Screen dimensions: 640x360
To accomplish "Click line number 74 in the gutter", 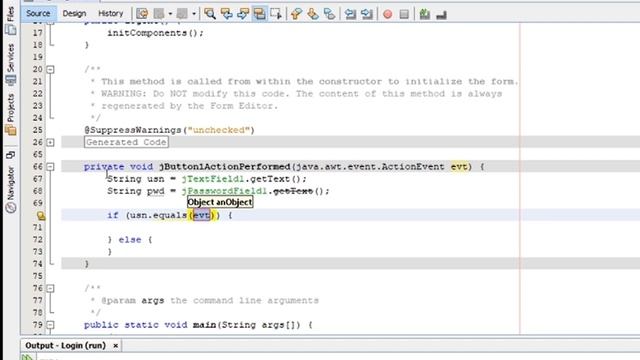I will [38, 264].
